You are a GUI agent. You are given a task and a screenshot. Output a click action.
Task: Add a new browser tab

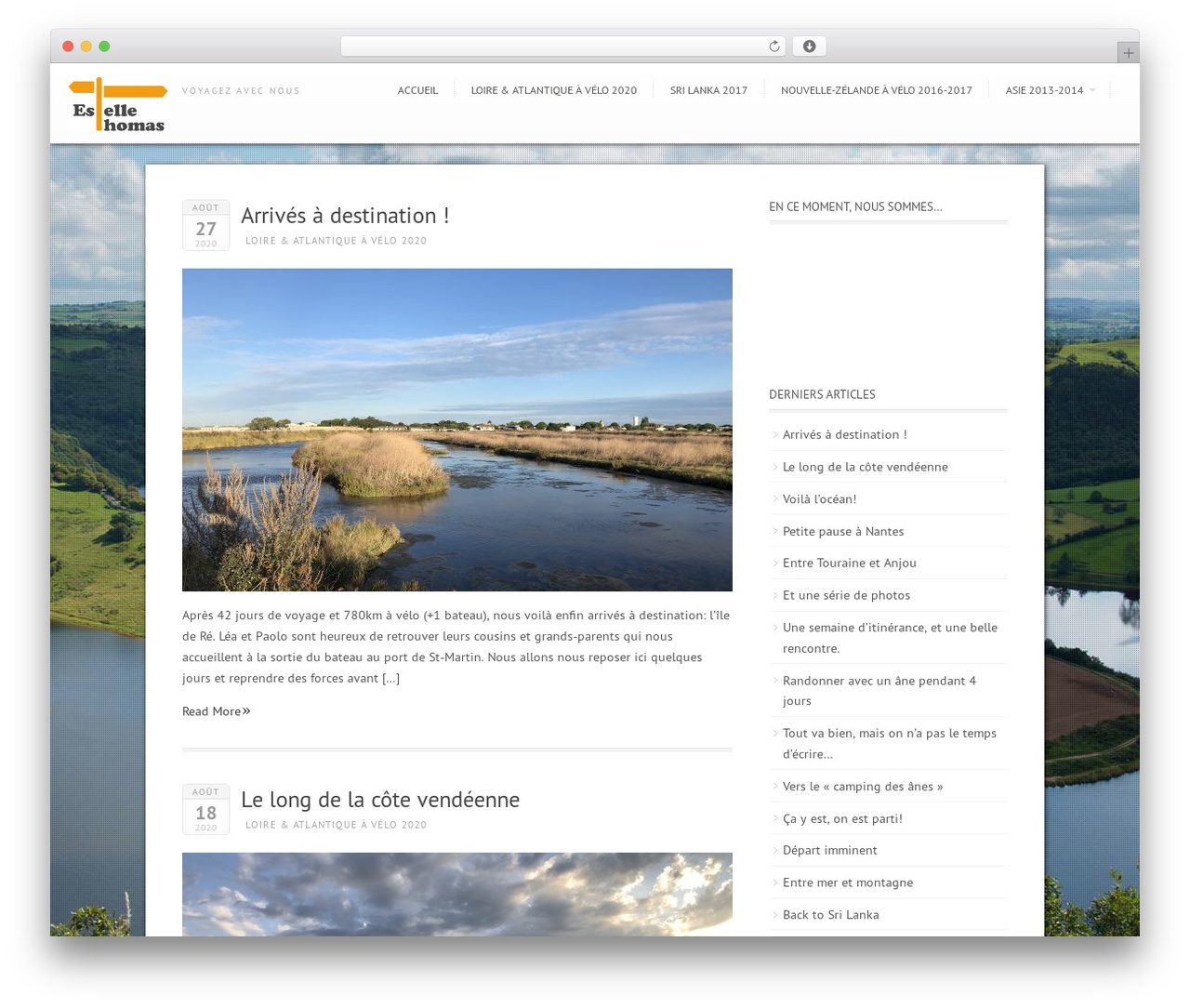(1128, 53)
